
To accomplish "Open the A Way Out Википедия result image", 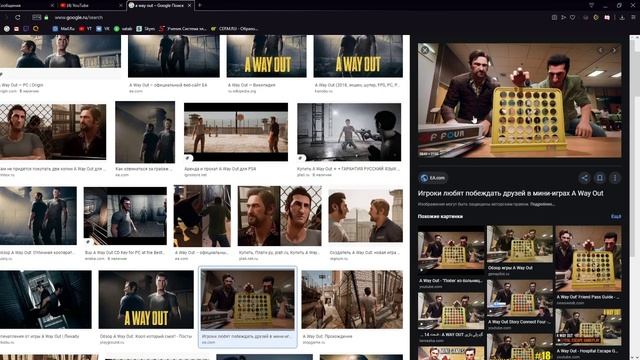I will coord(267,56).
